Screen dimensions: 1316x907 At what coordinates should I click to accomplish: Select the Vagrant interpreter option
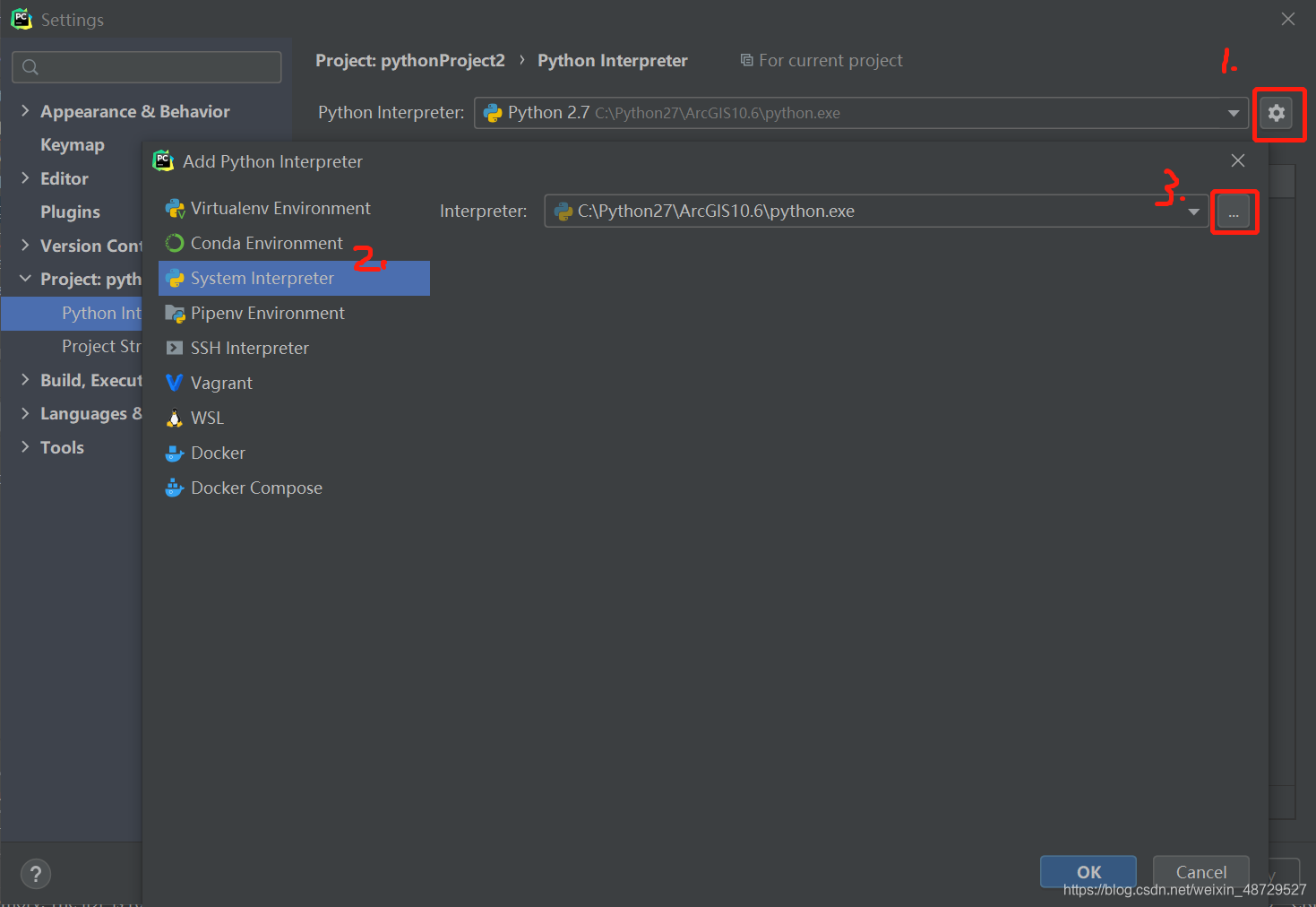point(220,383)
